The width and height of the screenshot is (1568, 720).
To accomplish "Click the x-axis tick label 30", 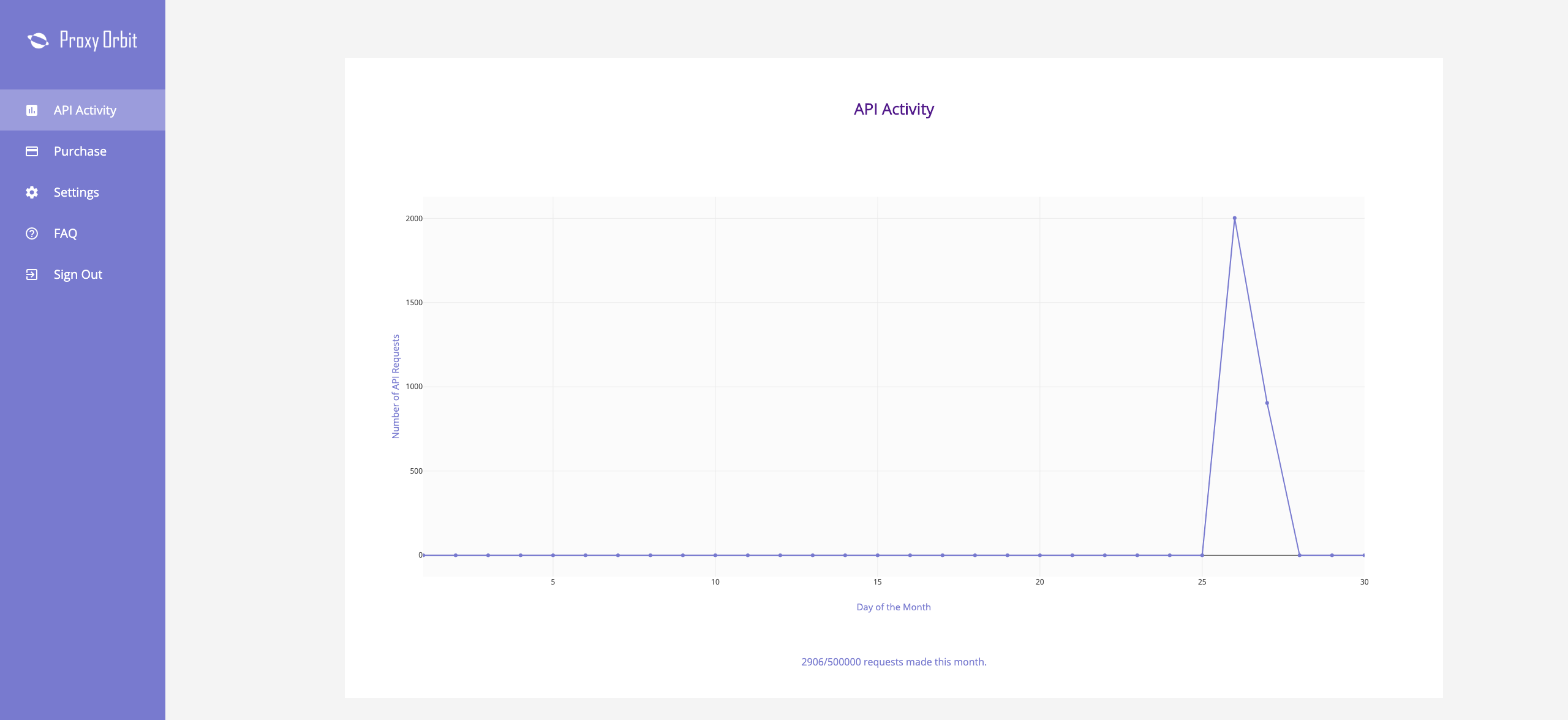I will [x=1365, y=582].
